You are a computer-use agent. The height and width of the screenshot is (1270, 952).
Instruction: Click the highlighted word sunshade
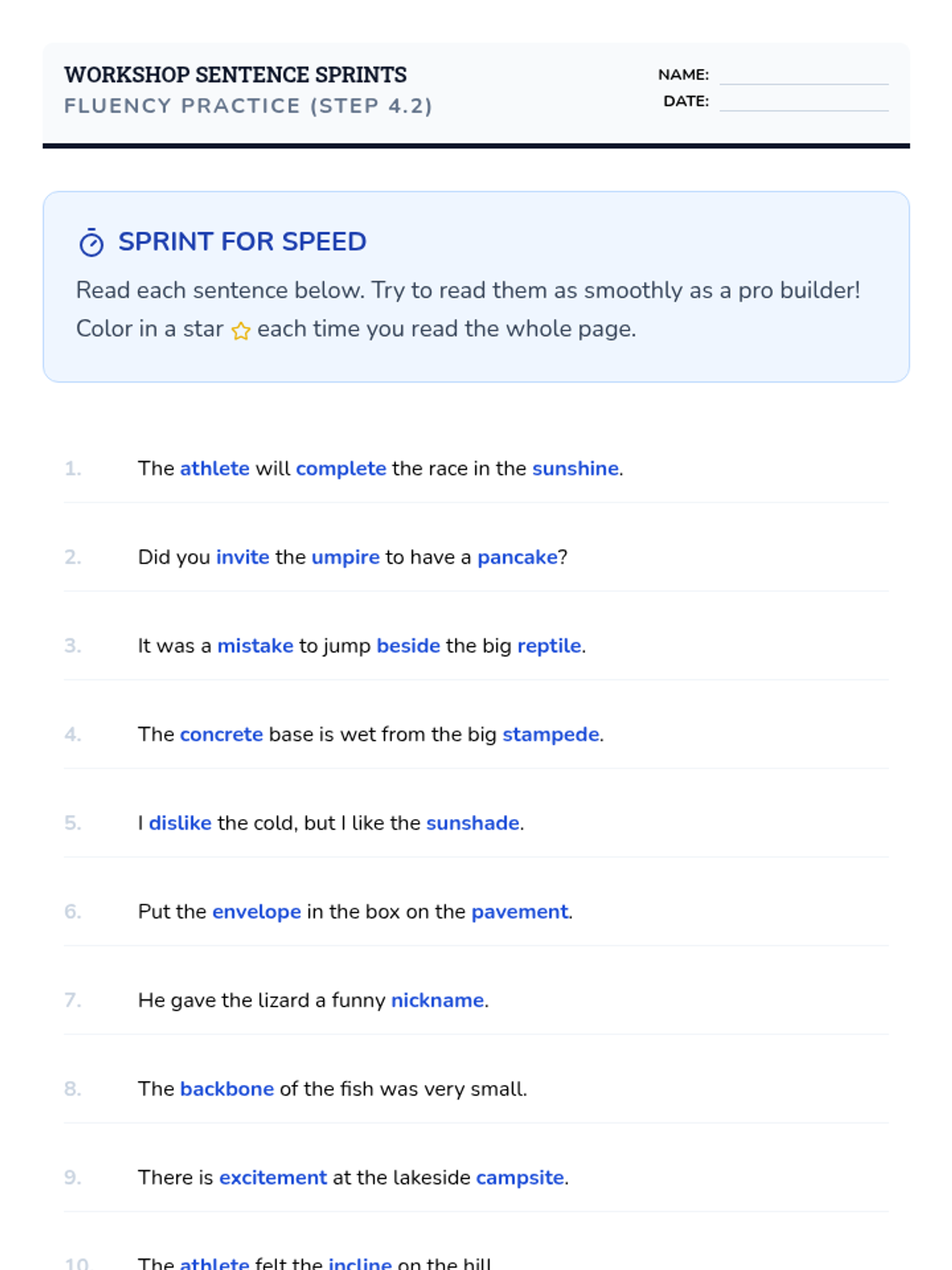tap(473, 823)
